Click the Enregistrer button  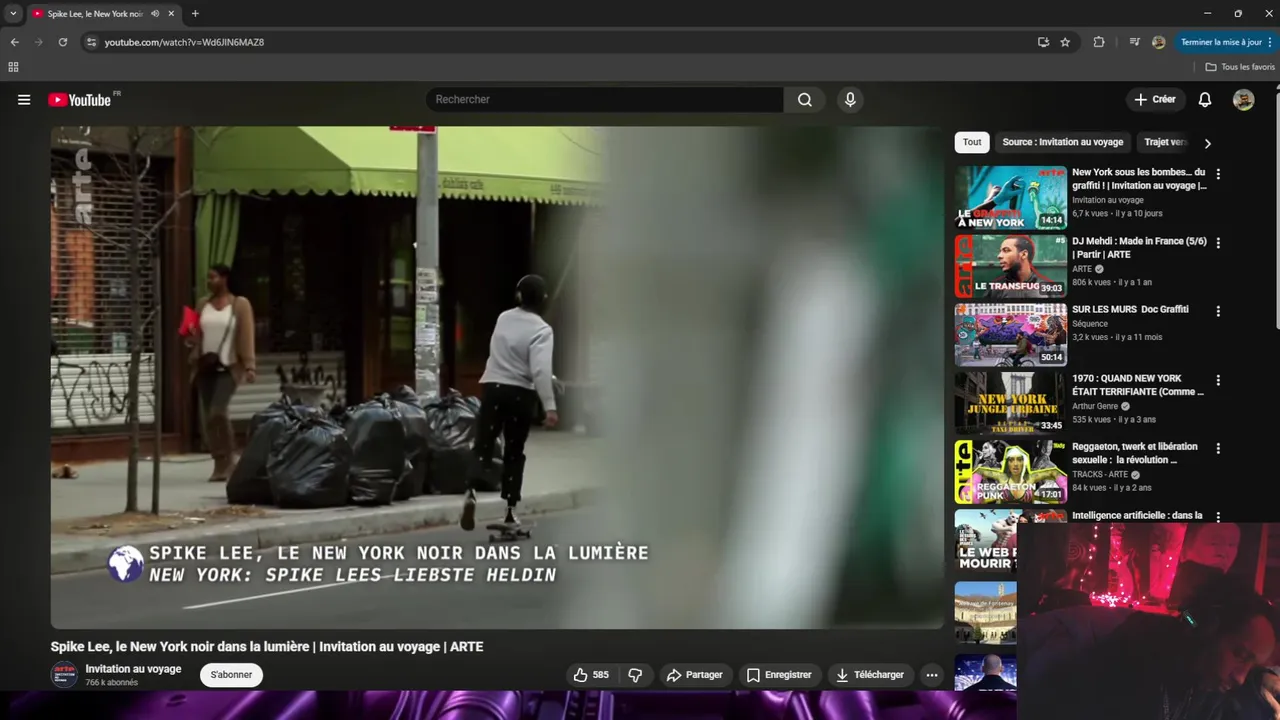point(779,675)
